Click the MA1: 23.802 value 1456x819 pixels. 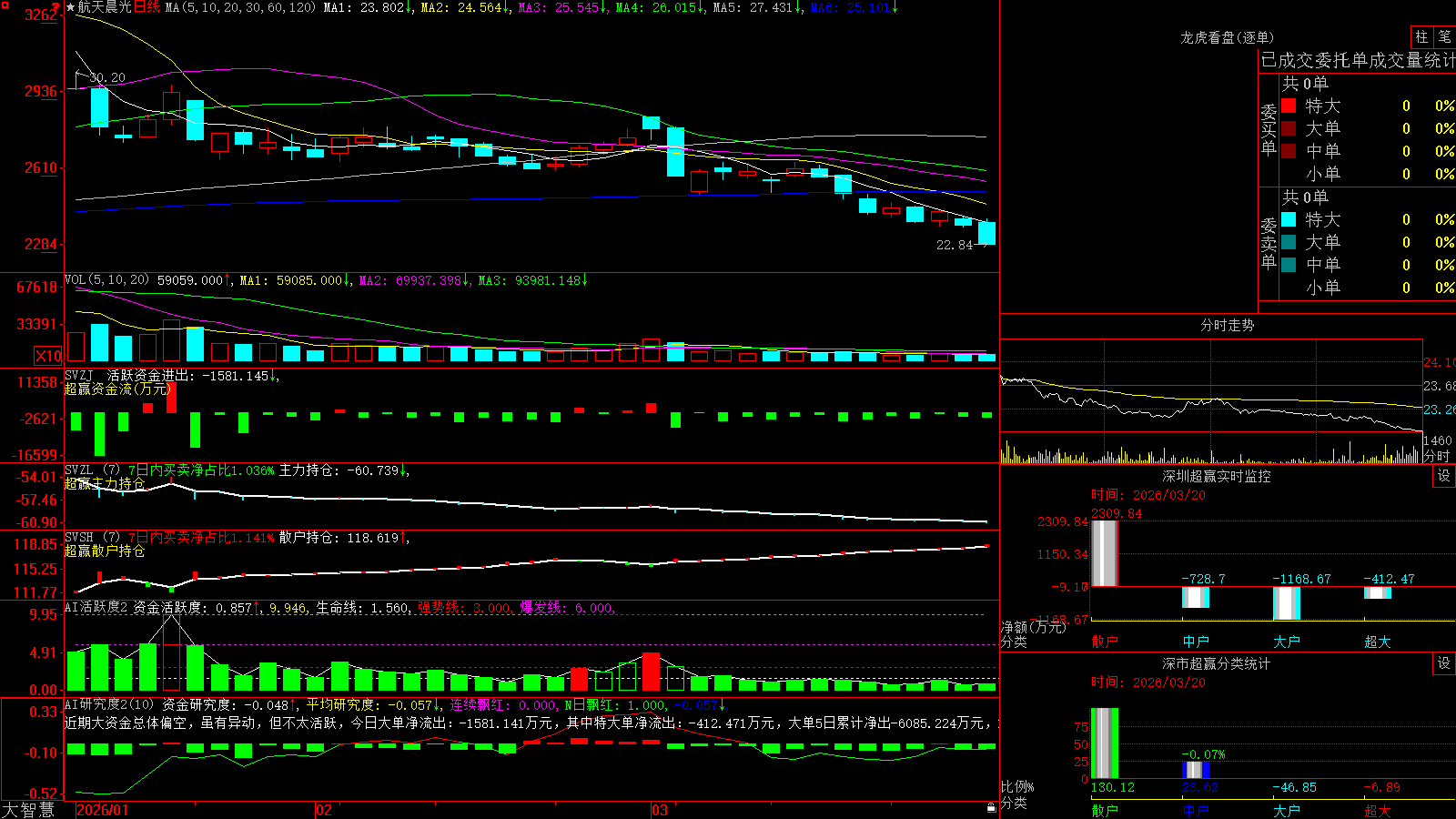tap(364, 7)
